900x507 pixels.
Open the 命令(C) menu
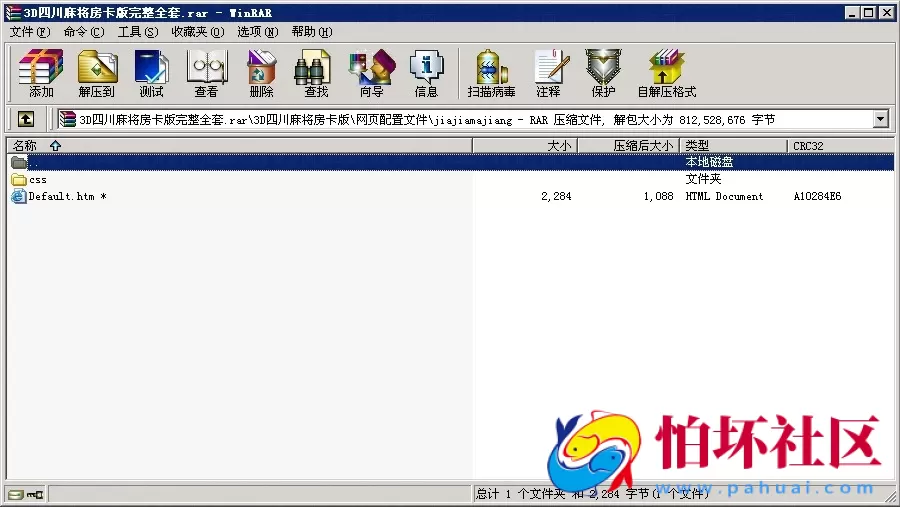[x=84, y=32]
